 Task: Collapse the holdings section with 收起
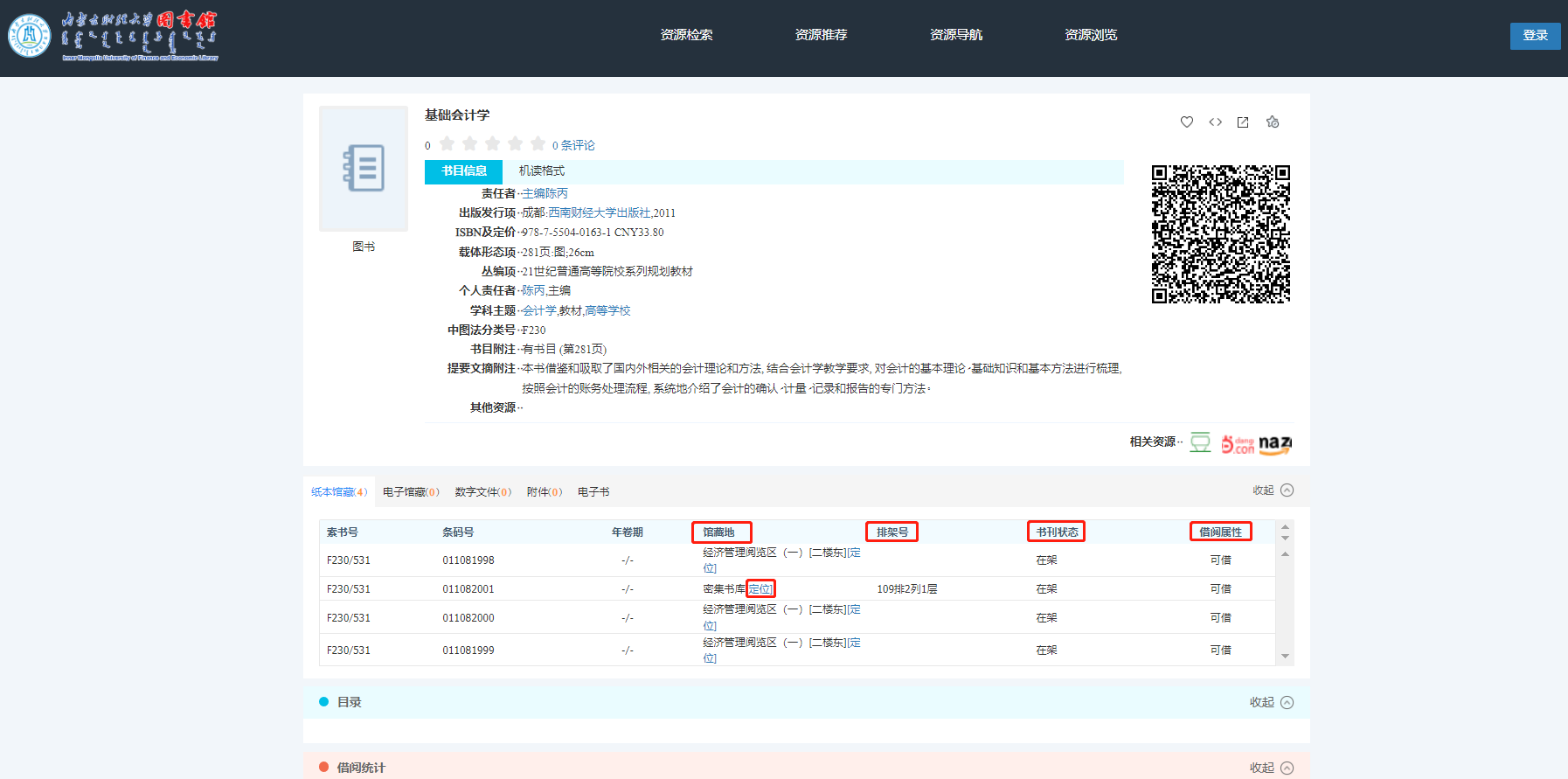coord(1273,490)
